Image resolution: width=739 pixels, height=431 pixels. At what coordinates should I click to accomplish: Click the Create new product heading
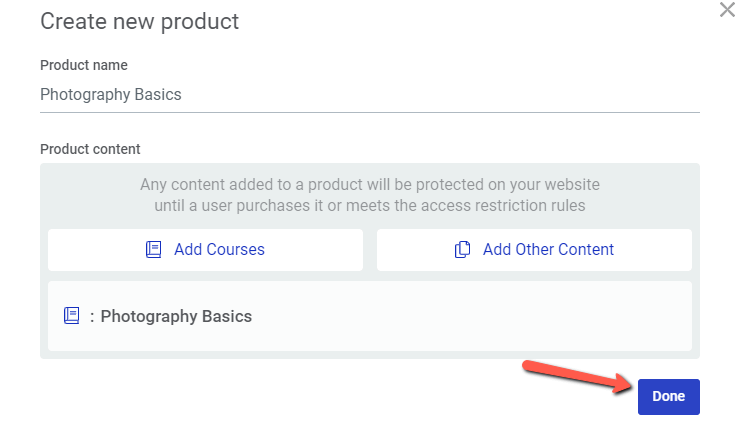click(x=140, y=22)
